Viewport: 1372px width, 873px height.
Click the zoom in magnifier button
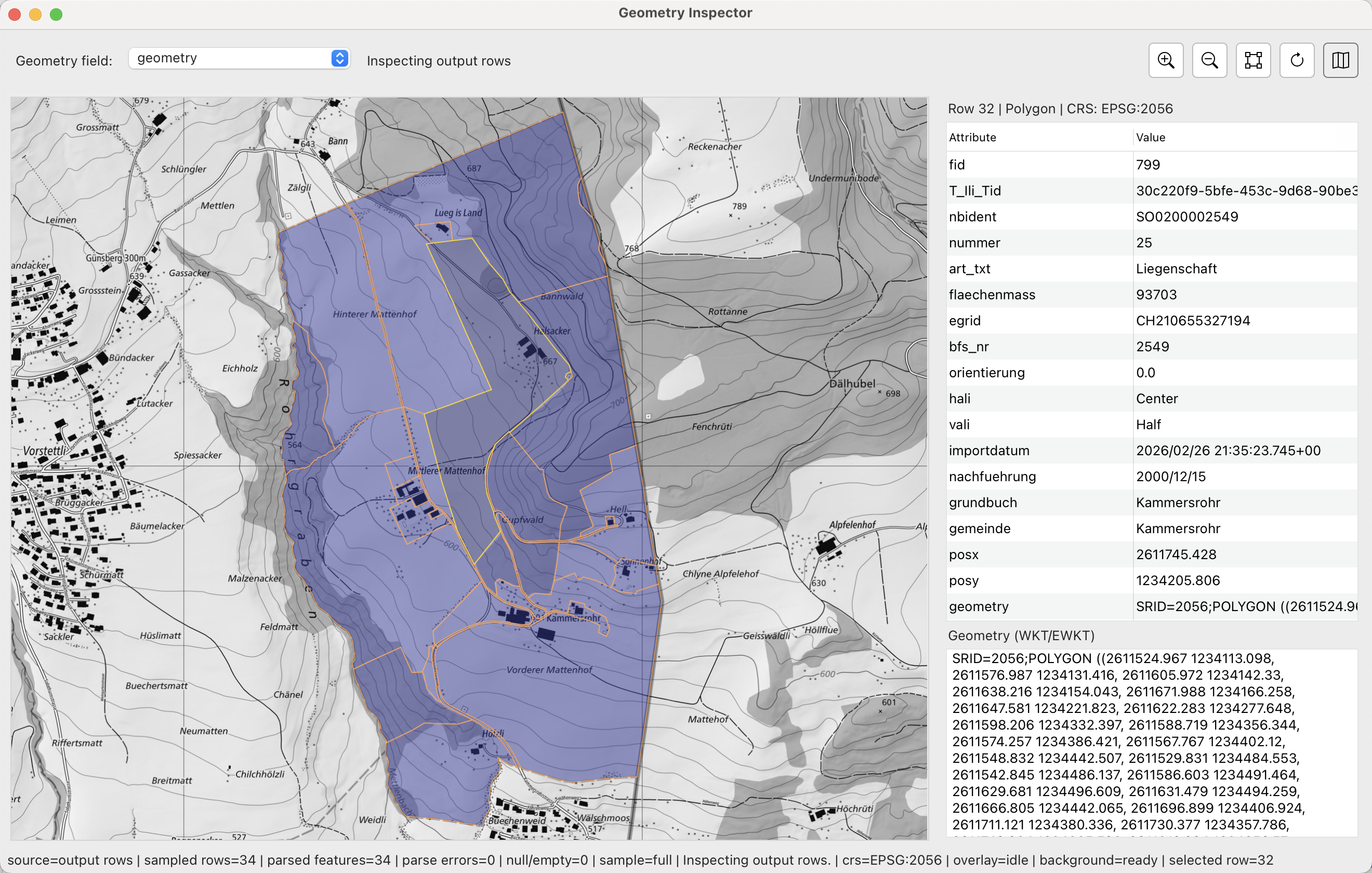point(1166,60)
